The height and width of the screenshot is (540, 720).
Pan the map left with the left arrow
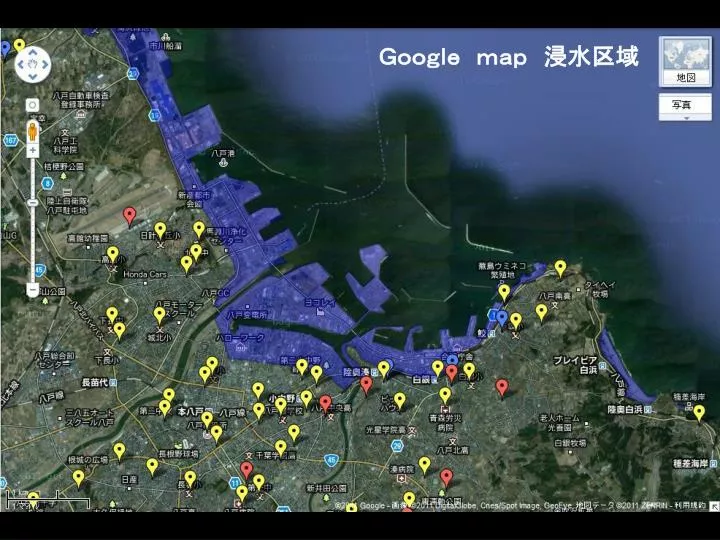[20, 64]
